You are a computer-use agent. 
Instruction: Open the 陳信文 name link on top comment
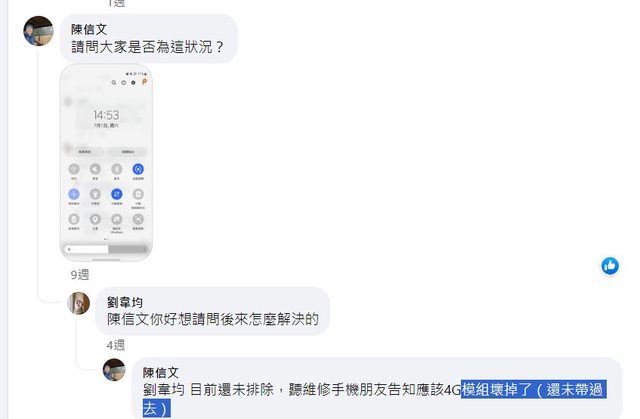[x=89, y=29]
